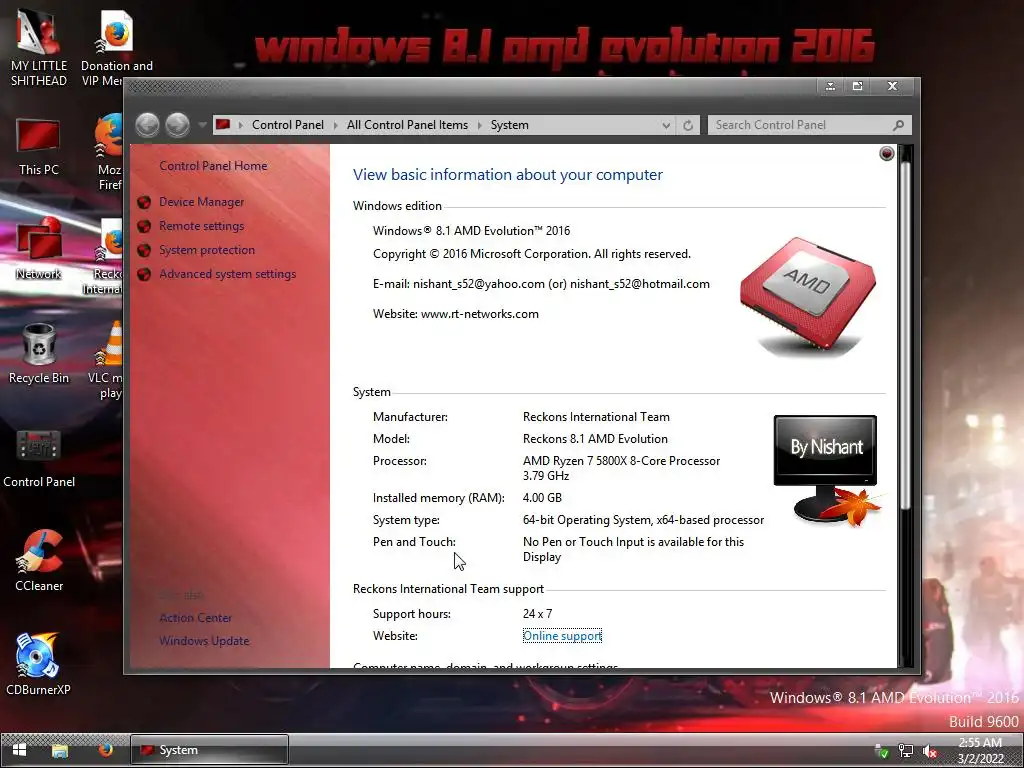Image resolution: width=1024 pixels, height=768 pixels.
Task: Open Network desktop icon
Action: point(39,249)
